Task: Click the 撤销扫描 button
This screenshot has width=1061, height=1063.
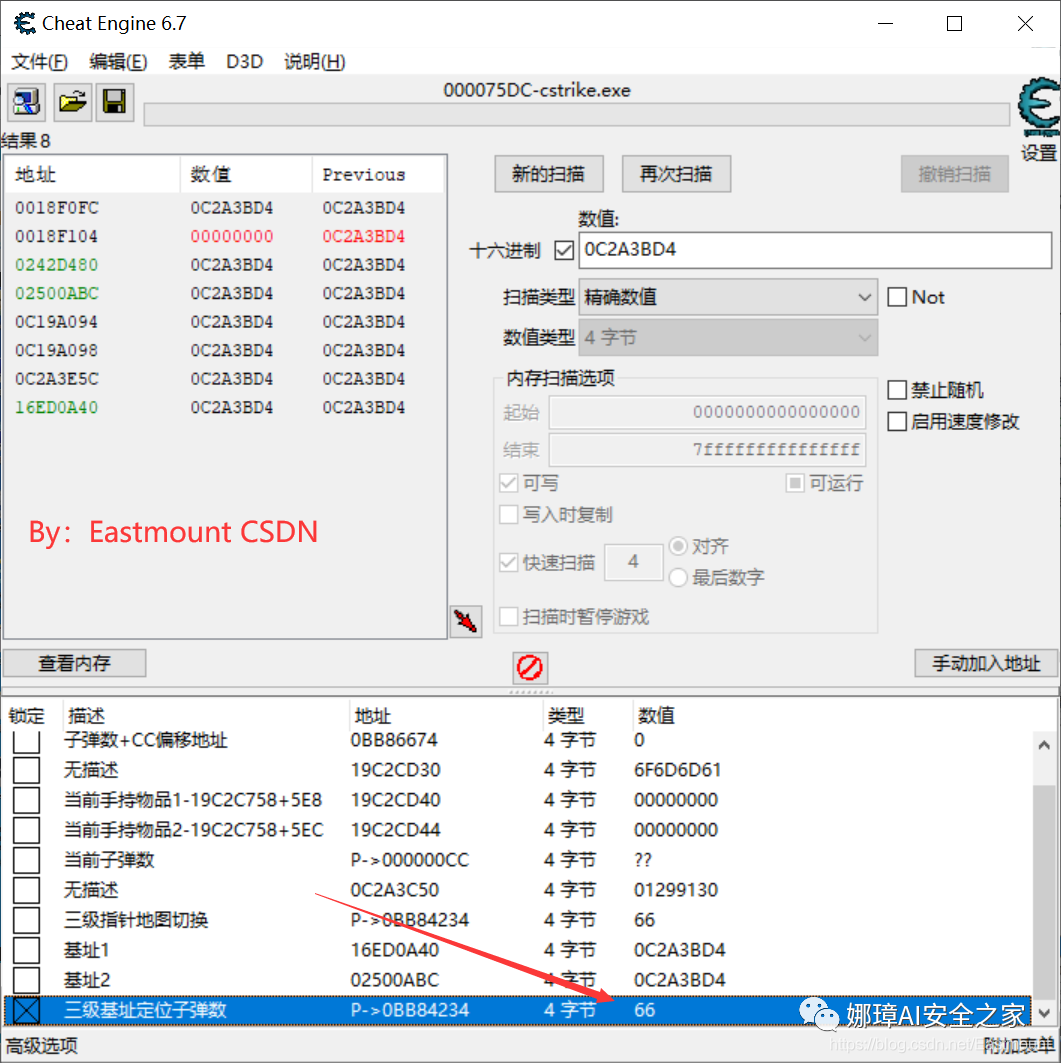Action: click(955, 174)
